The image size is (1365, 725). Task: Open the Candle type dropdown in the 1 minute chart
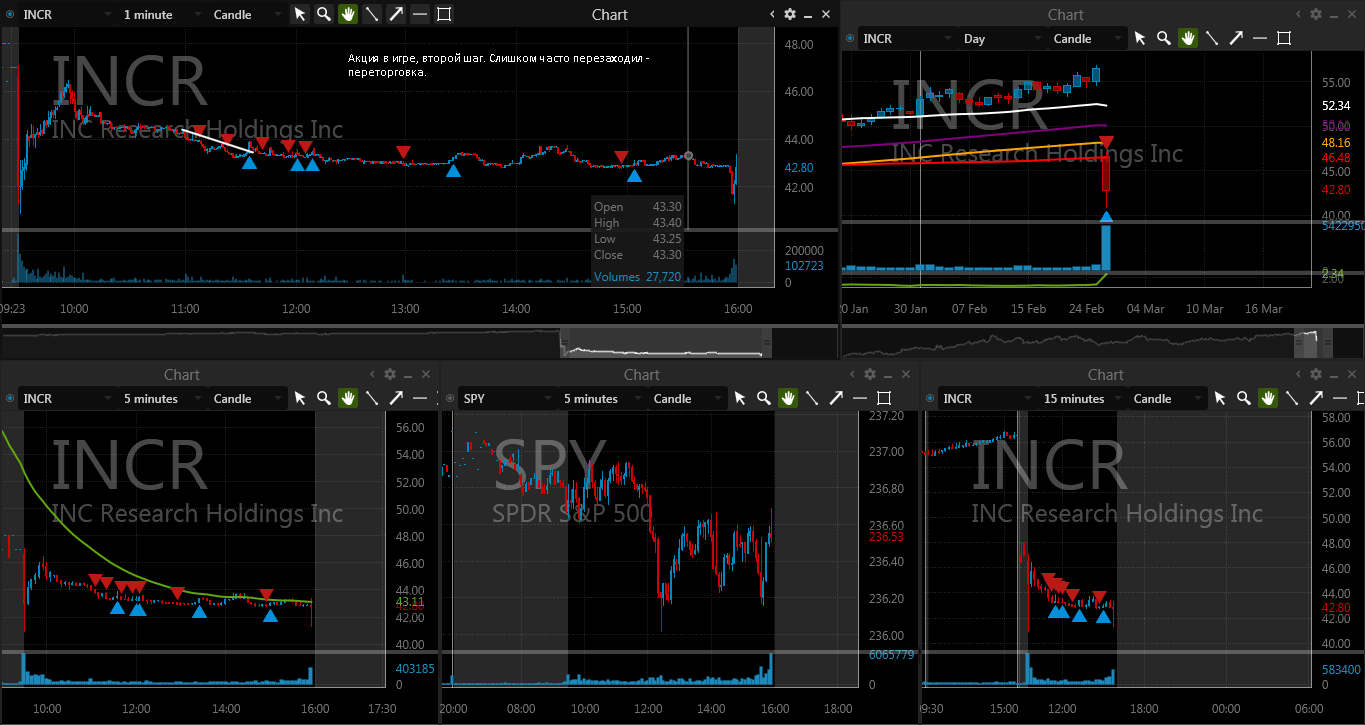click(x=246, y=14)
